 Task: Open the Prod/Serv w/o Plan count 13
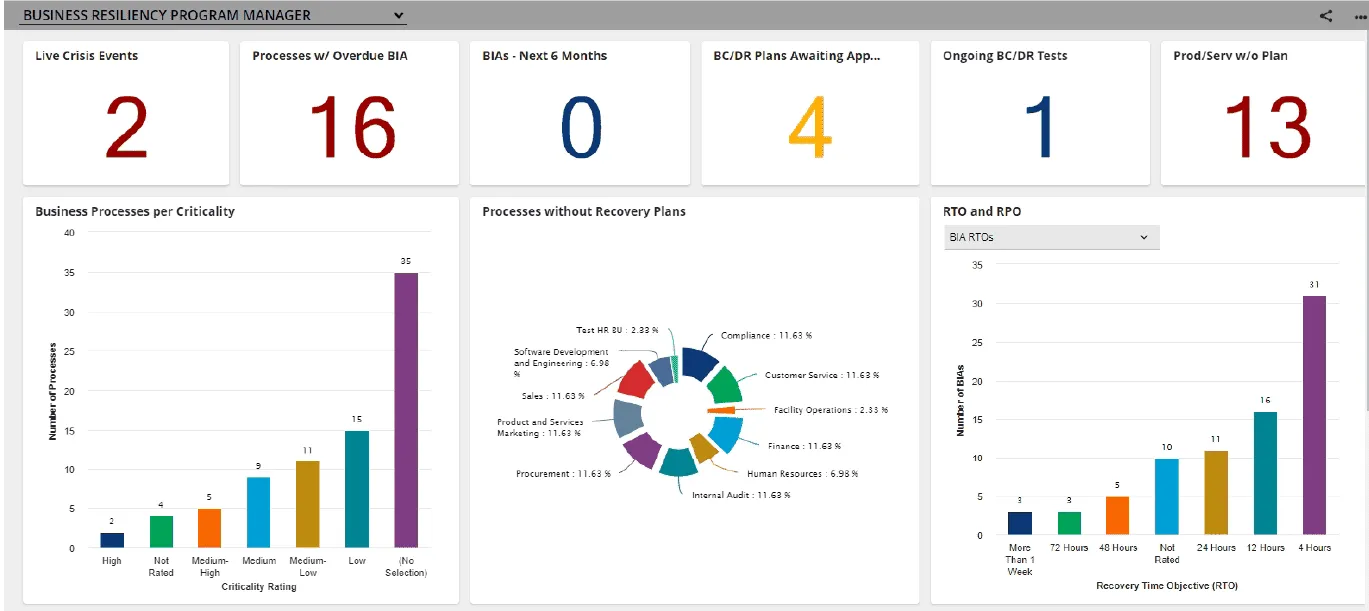(x=1266, y=128)
